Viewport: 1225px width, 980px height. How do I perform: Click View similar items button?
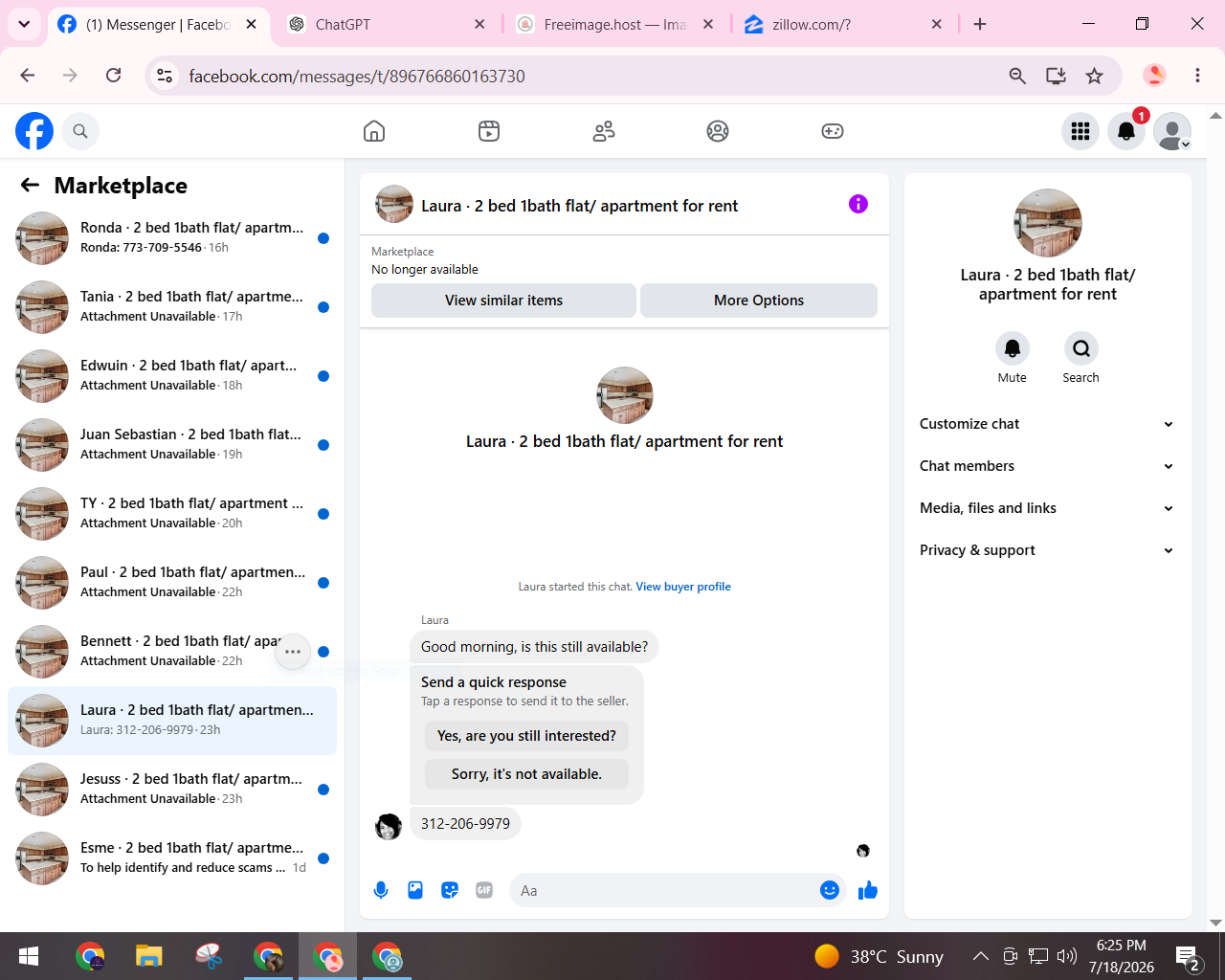pyautogui.click(x=503, y=301)
